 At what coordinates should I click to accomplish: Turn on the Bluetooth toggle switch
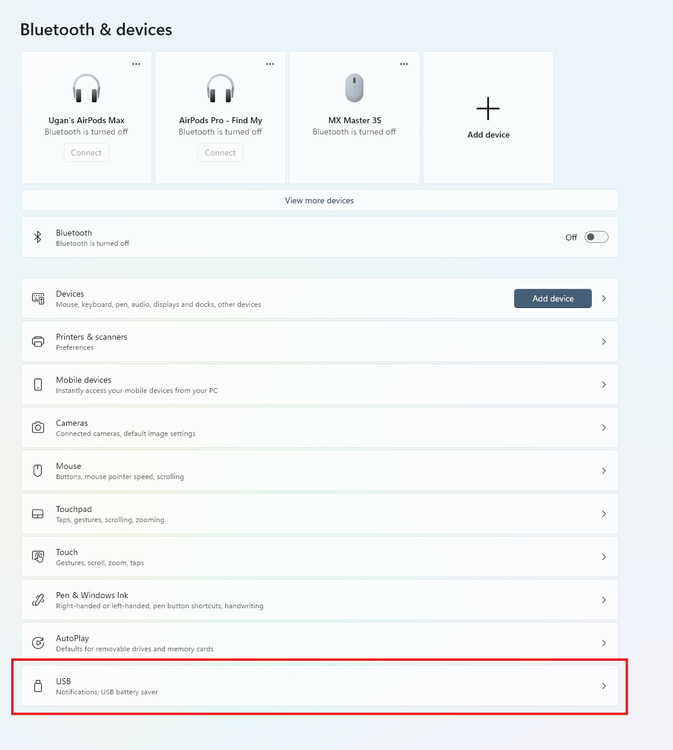[x=596, y=237]
